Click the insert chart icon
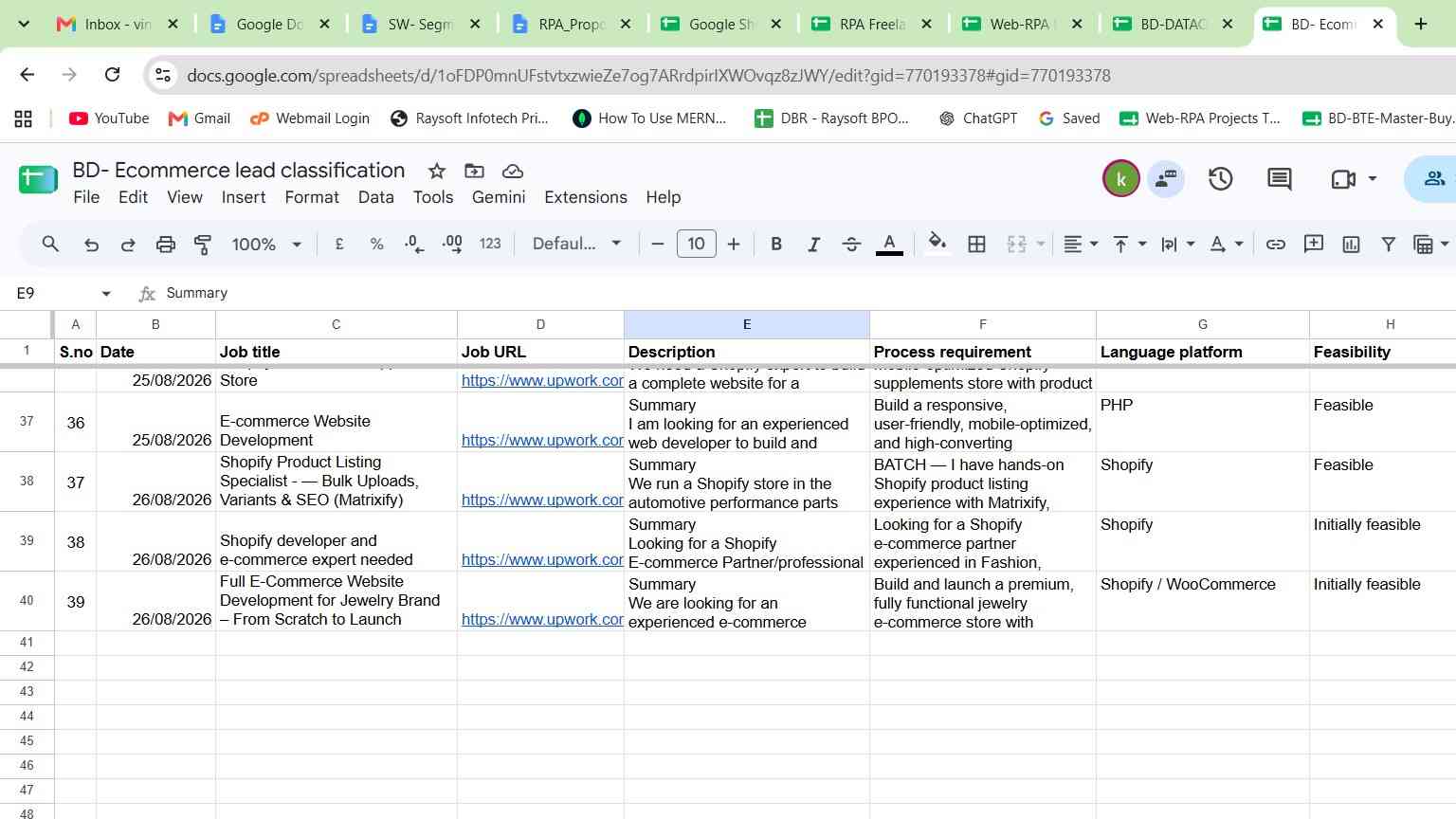The height and width of the screenshot is (819, 1456). pyautogui.click(x=1351, y=245)
